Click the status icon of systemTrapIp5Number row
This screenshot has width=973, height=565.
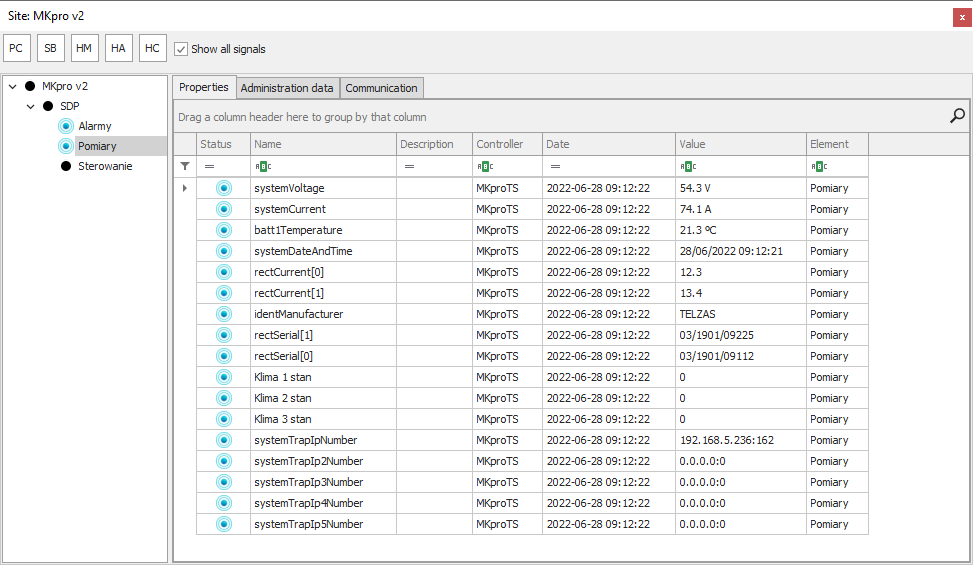coord(224,524)
